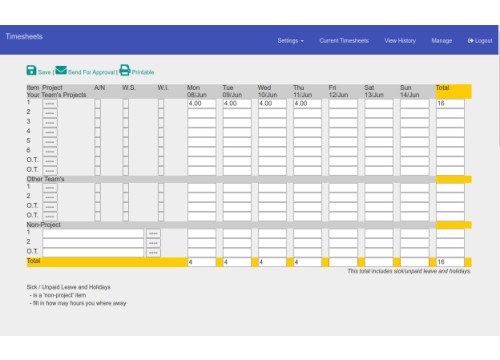The image size is (500, 360).
Task: Open selector button for Non-Project item 1
Action: pyautogui.click(x=153, y=234)
